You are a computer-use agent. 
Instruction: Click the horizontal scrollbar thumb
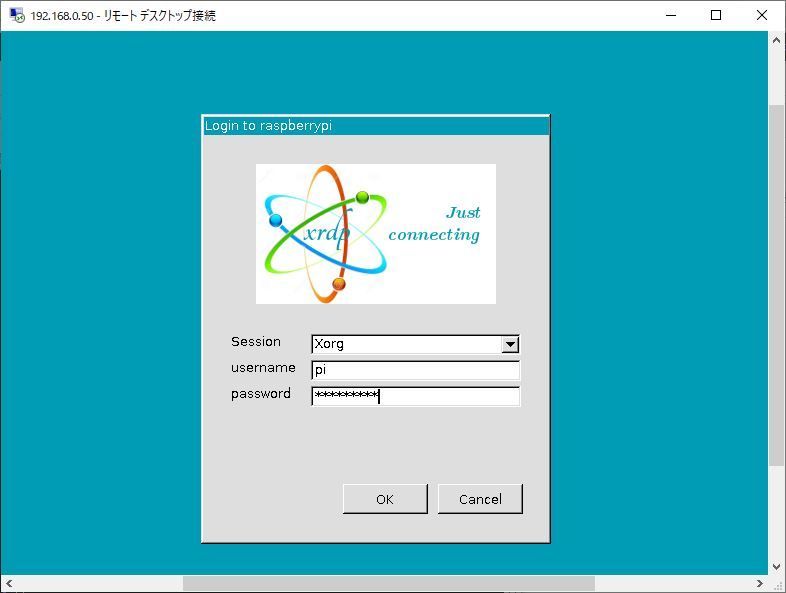tap(388, 583)
